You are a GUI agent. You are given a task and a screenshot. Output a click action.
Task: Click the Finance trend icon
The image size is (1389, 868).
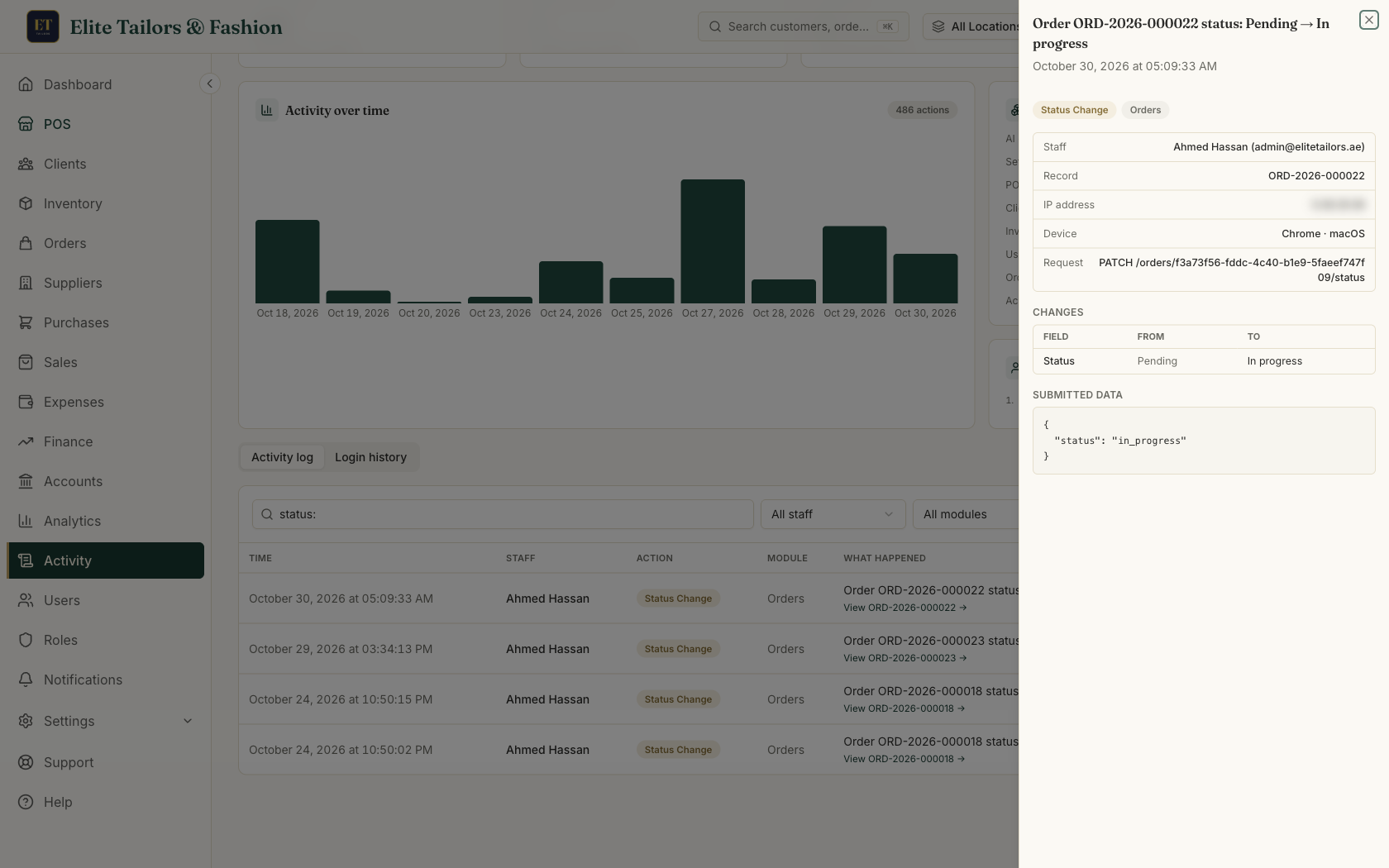(x=26, y=441)
